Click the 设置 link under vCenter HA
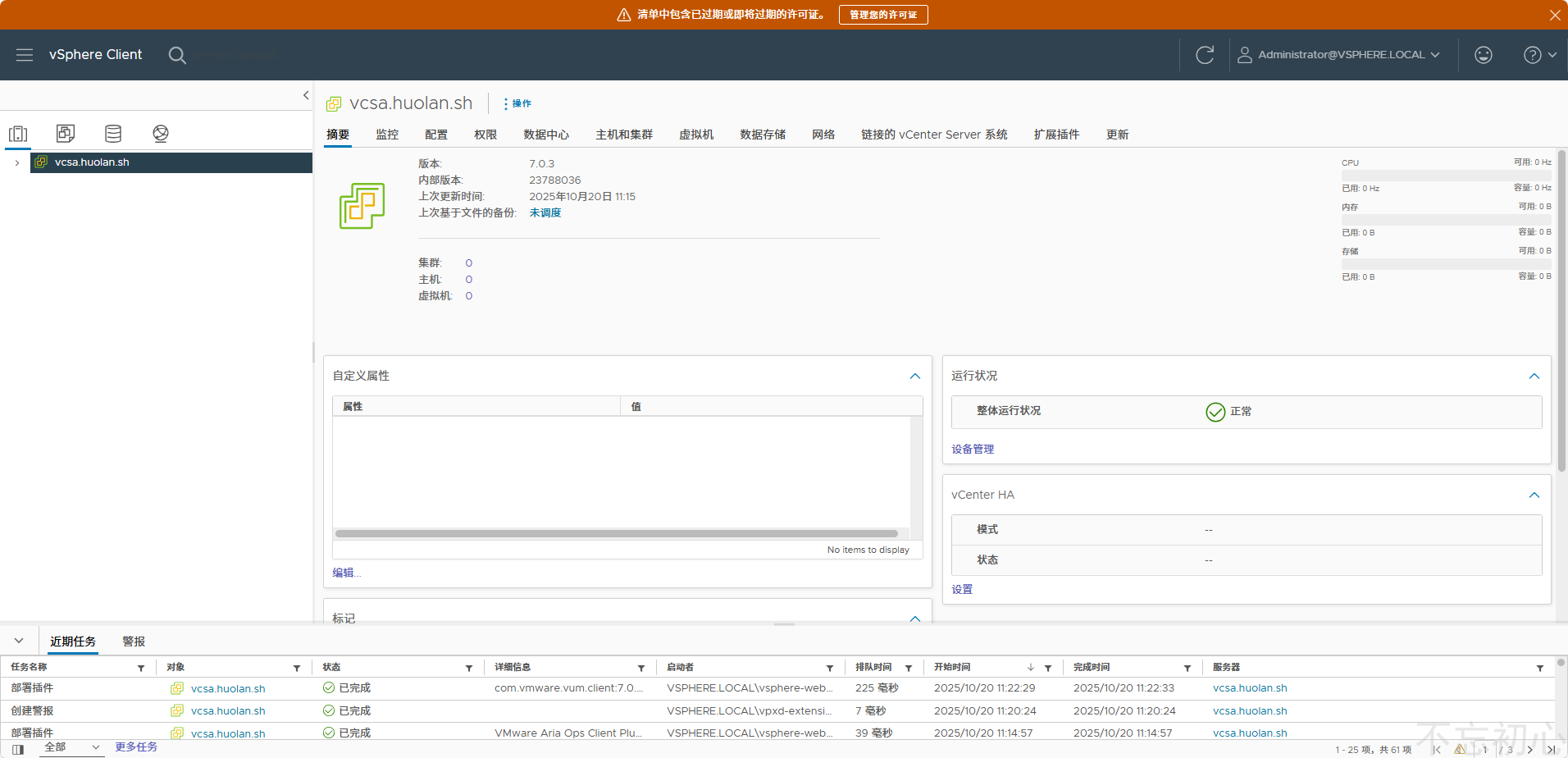 click(x=962, y=589)
